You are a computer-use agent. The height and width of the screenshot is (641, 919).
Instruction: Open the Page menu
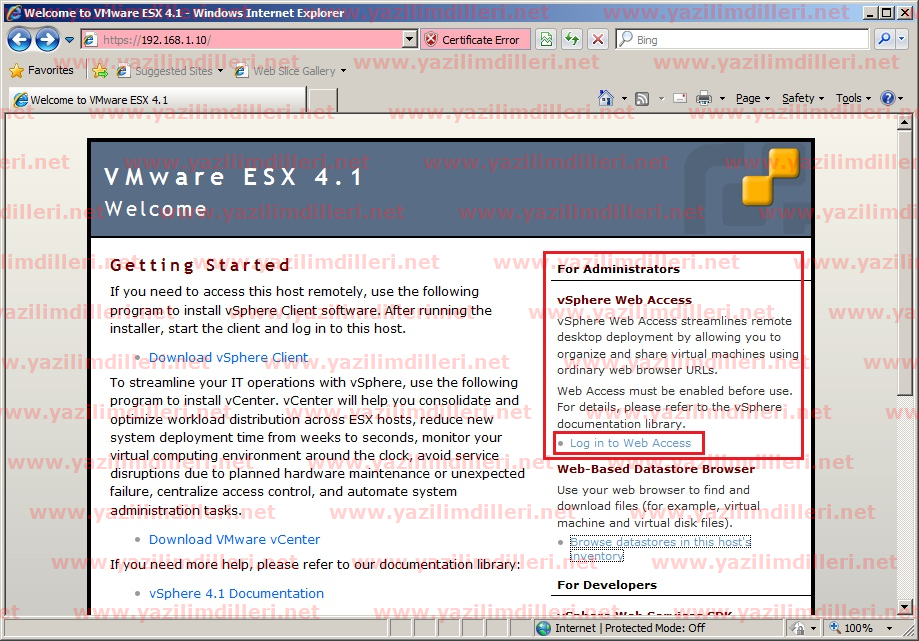tap(753, 98)
